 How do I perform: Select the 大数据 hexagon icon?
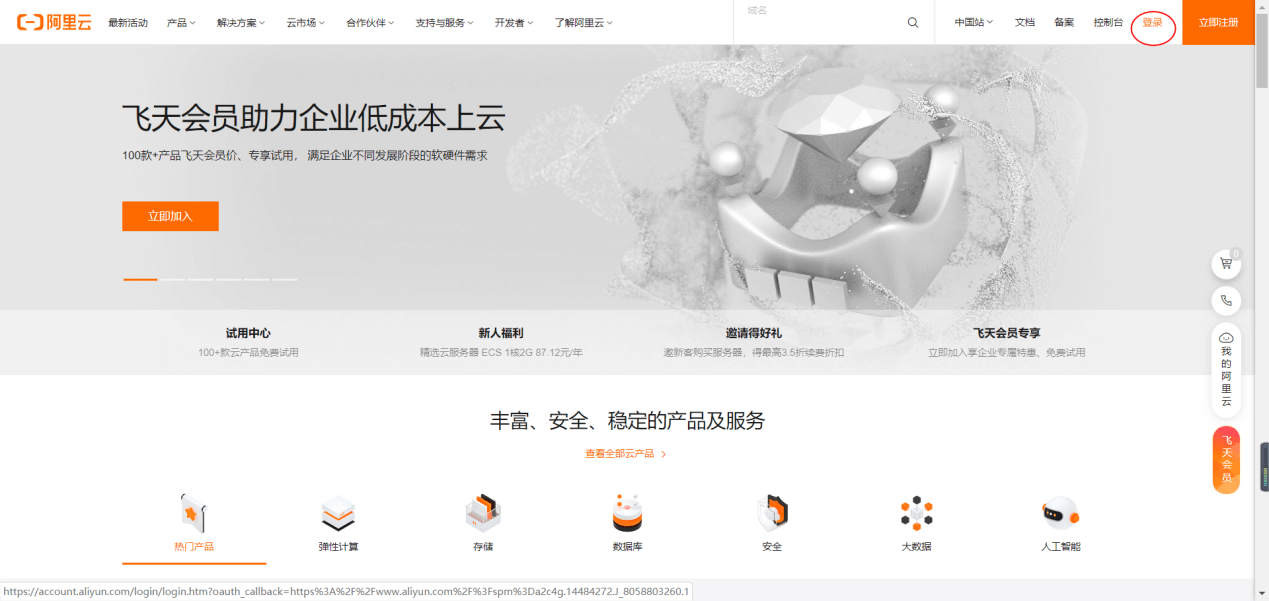point(916,514)
